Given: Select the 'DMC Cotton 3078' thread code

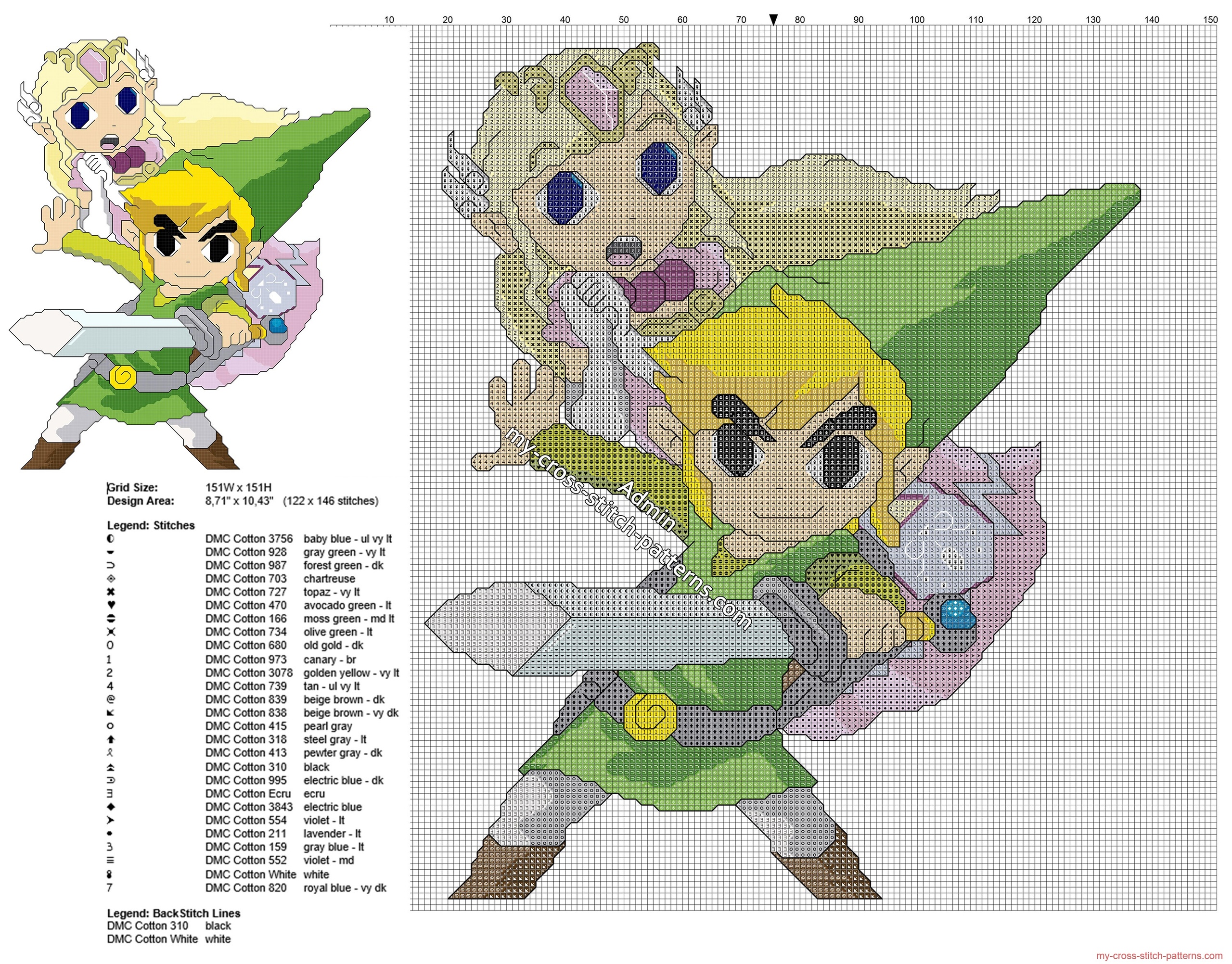Looking at the screenshot, I should click(x=249, y=673).
